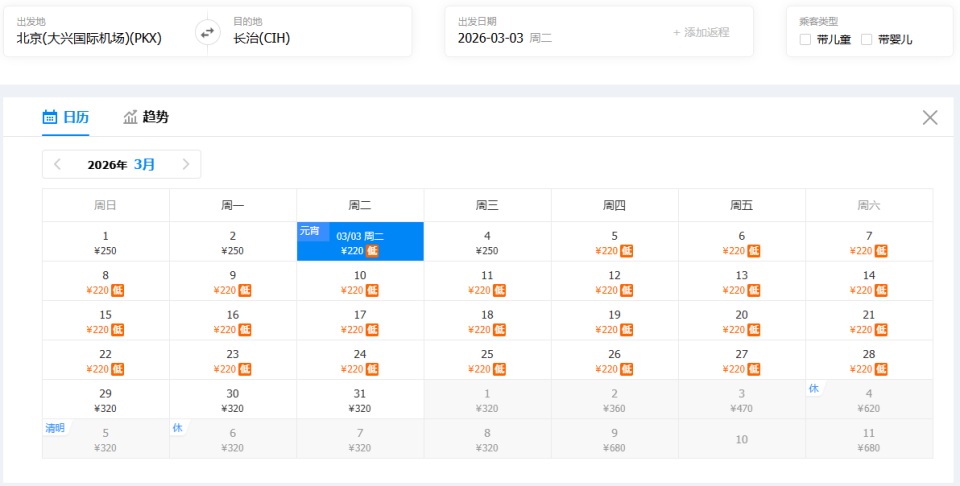Select April 9 priced ¥680
This screenshot has width=960, height=486.
point(615,439)
